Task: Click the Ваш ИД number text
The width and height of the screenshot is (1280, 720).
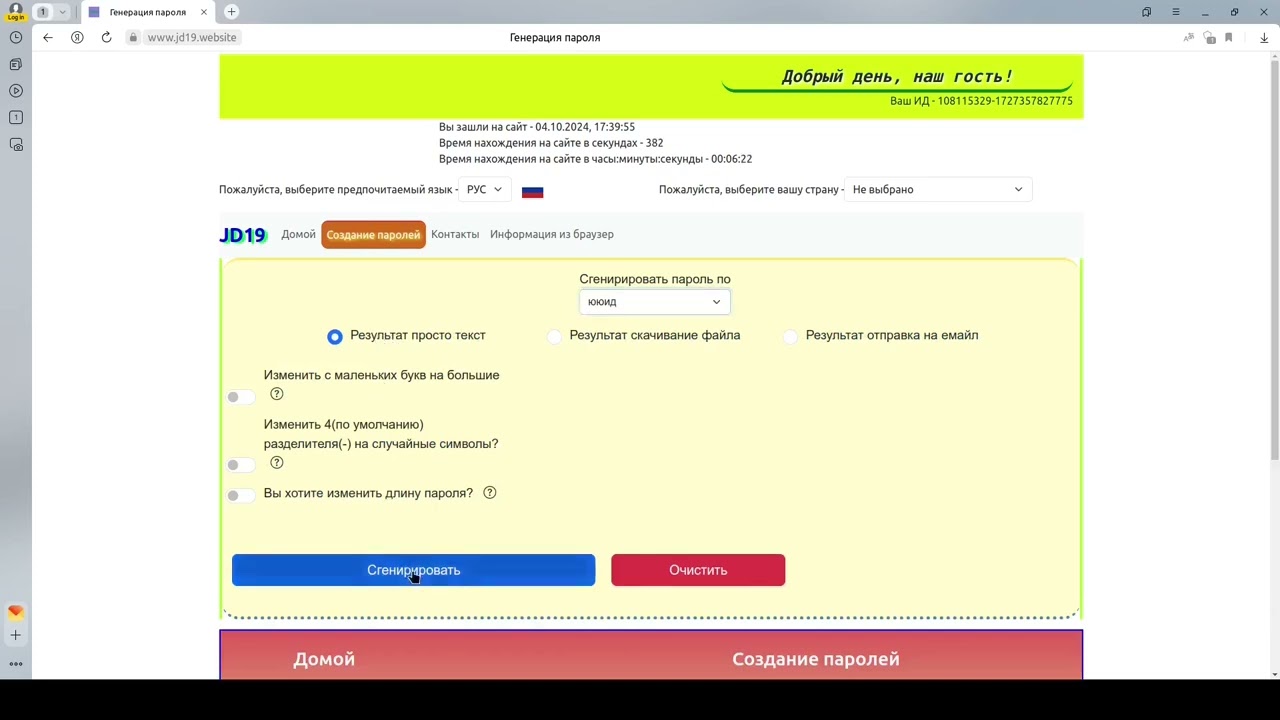Action: (981, 101)
